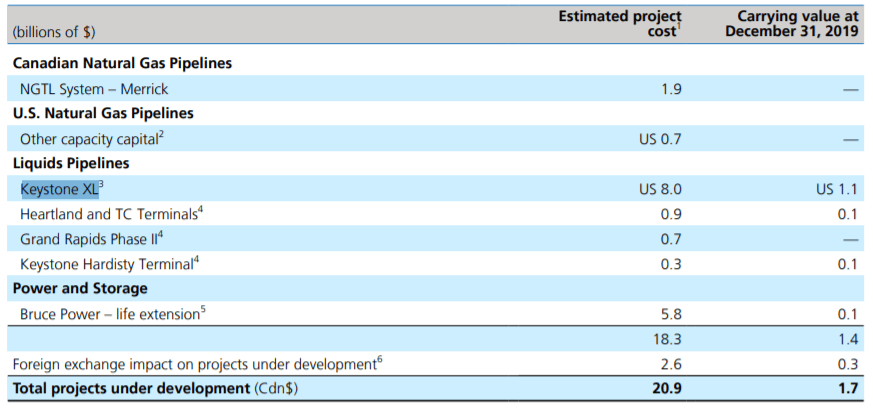Select the "Estimated project cost" column header
Viewport: 873px width, 409px height.
[620, 23]
